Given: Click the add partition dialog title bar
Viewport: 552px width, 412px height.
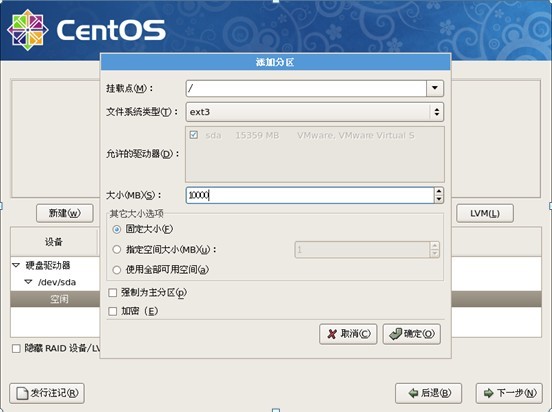Looking at the screenshot, I should tap(275, 62).
